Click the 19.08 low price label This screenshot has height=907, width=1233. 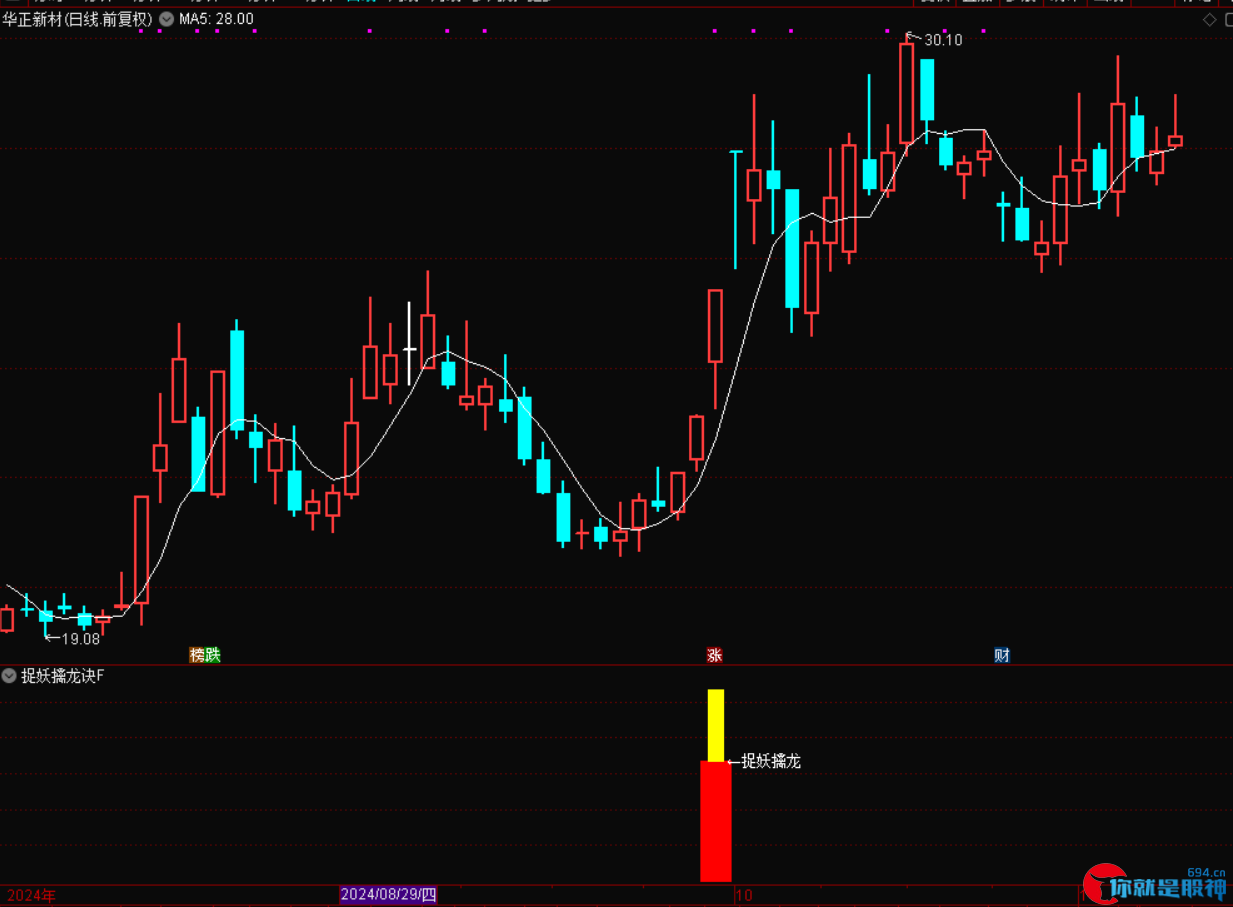[x=81, y=638]
